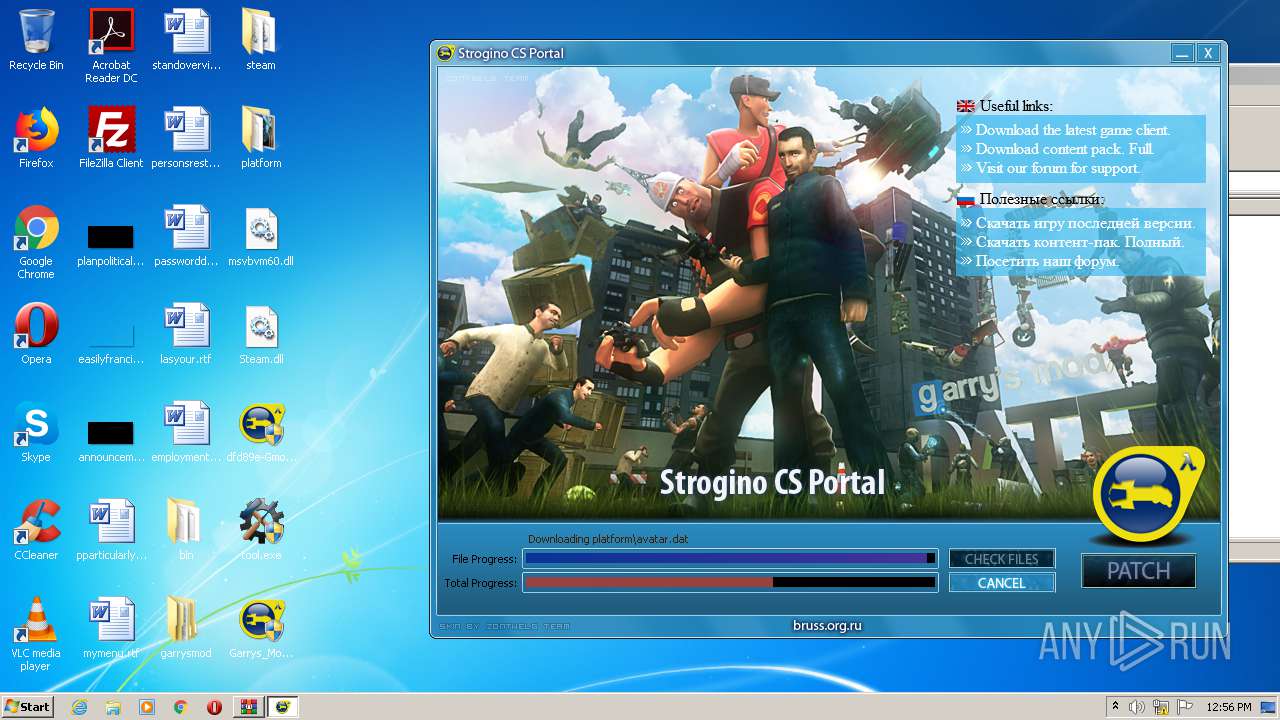Screen dimensions: 1280x720
Task: Launch Acrobat Reader DC from desktop
Action: 111,46
